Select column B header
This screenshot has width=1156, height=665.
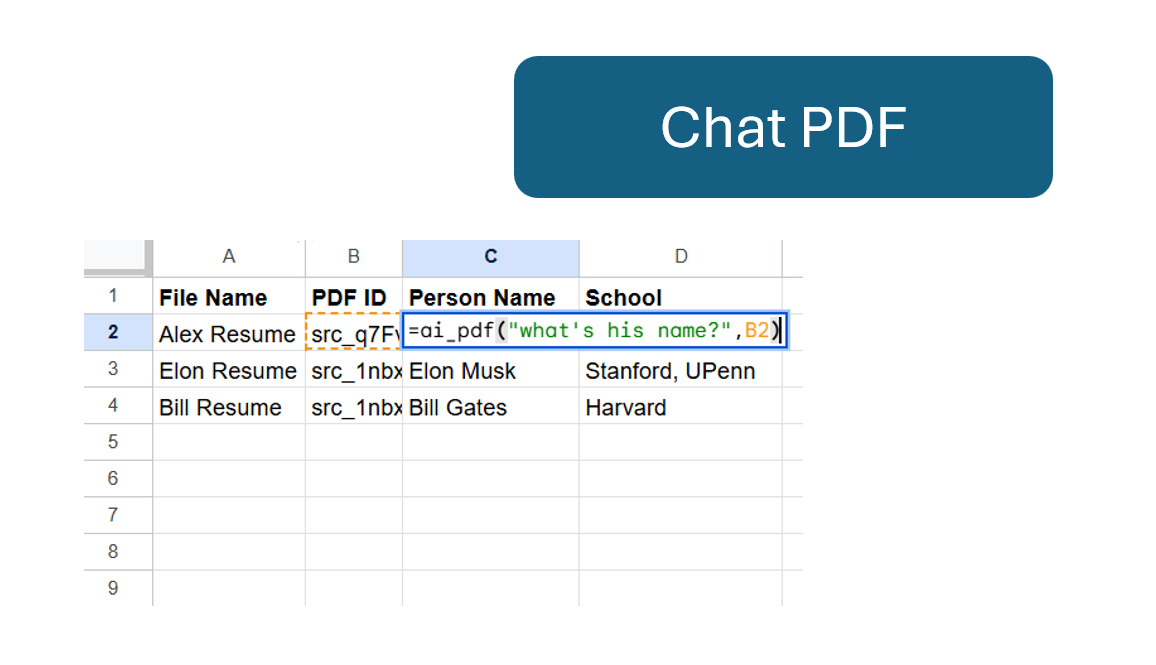tap(354, 257)
